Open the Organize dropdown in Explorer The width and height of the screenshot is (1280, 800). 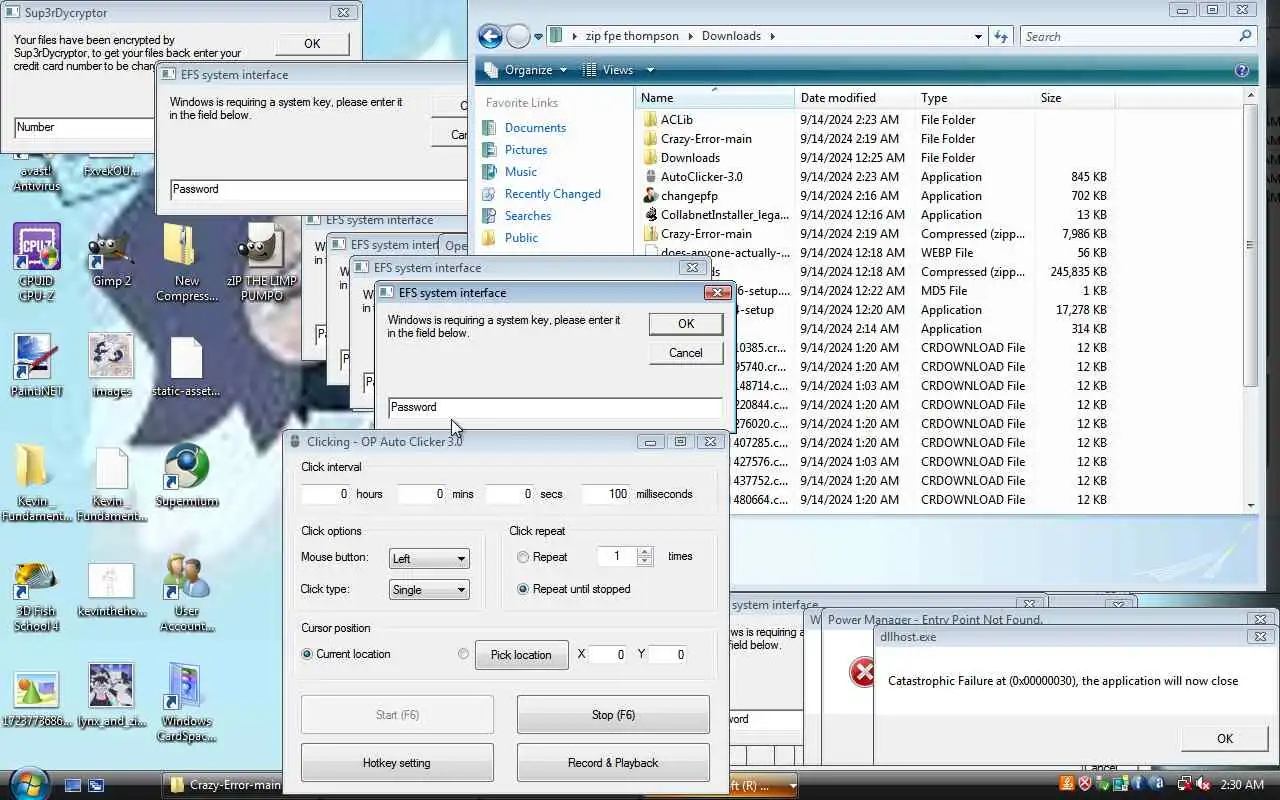[x=525, y=70]
